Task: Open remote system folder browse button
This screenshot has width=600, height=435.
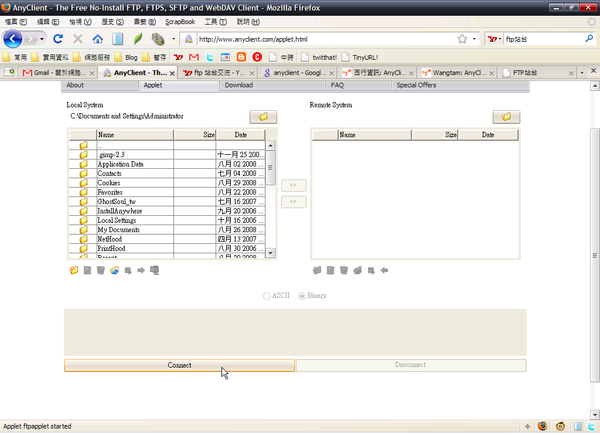Action: (506, 117)
